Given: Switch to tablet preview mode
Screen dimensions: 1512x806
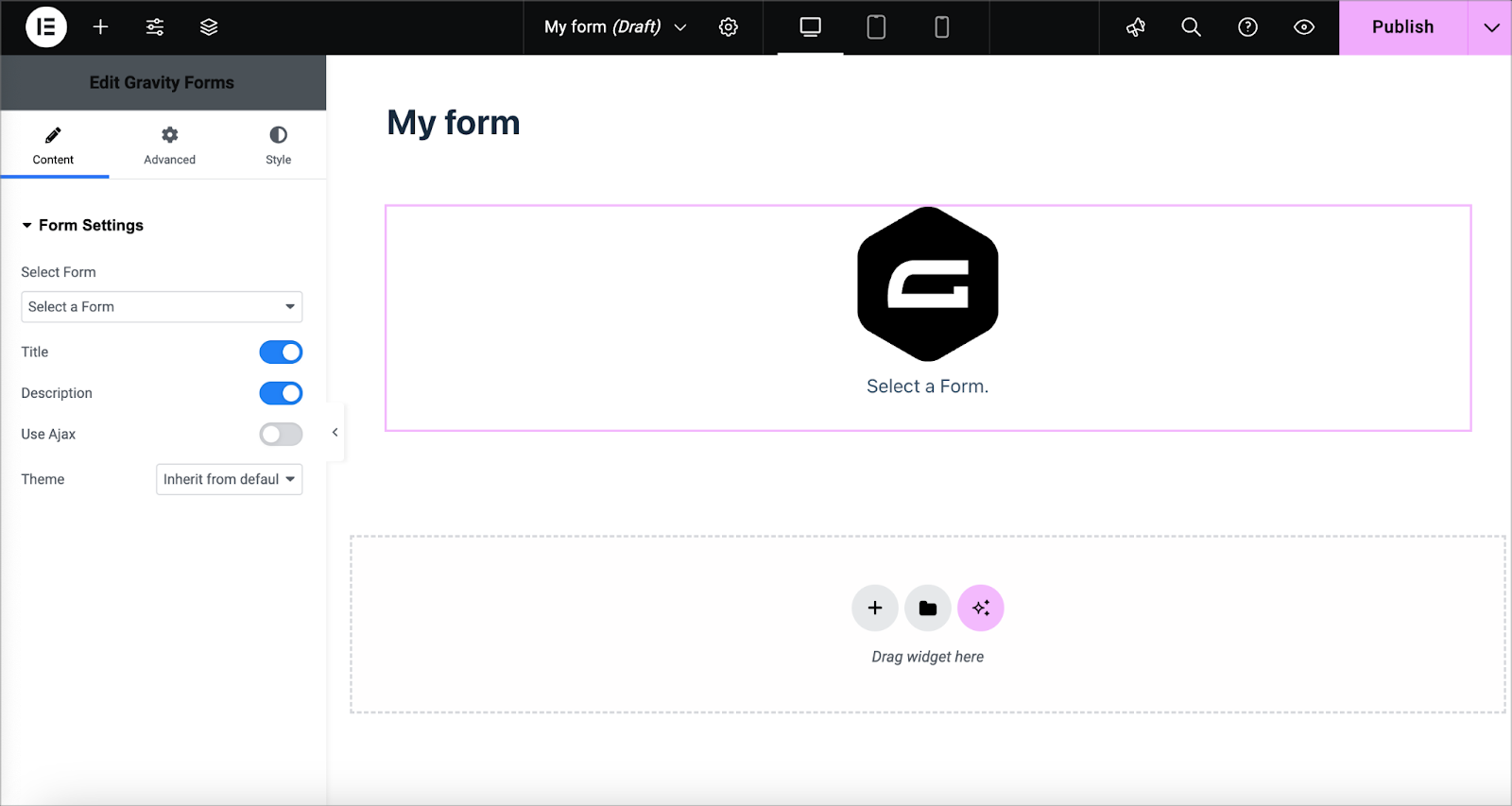Looking at the screenshot, I should click(x=876, y=27).
